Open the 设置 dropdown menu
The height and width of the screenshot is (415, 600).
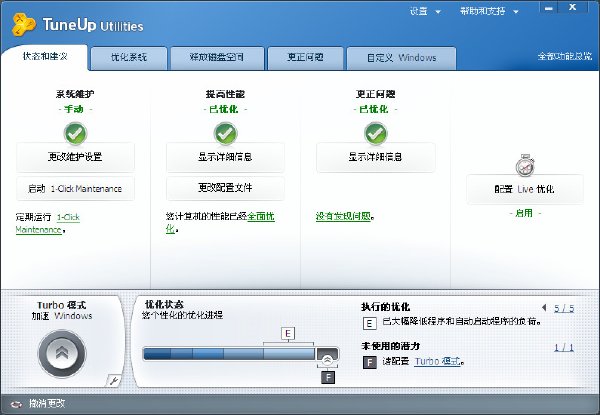click(425, 11)
